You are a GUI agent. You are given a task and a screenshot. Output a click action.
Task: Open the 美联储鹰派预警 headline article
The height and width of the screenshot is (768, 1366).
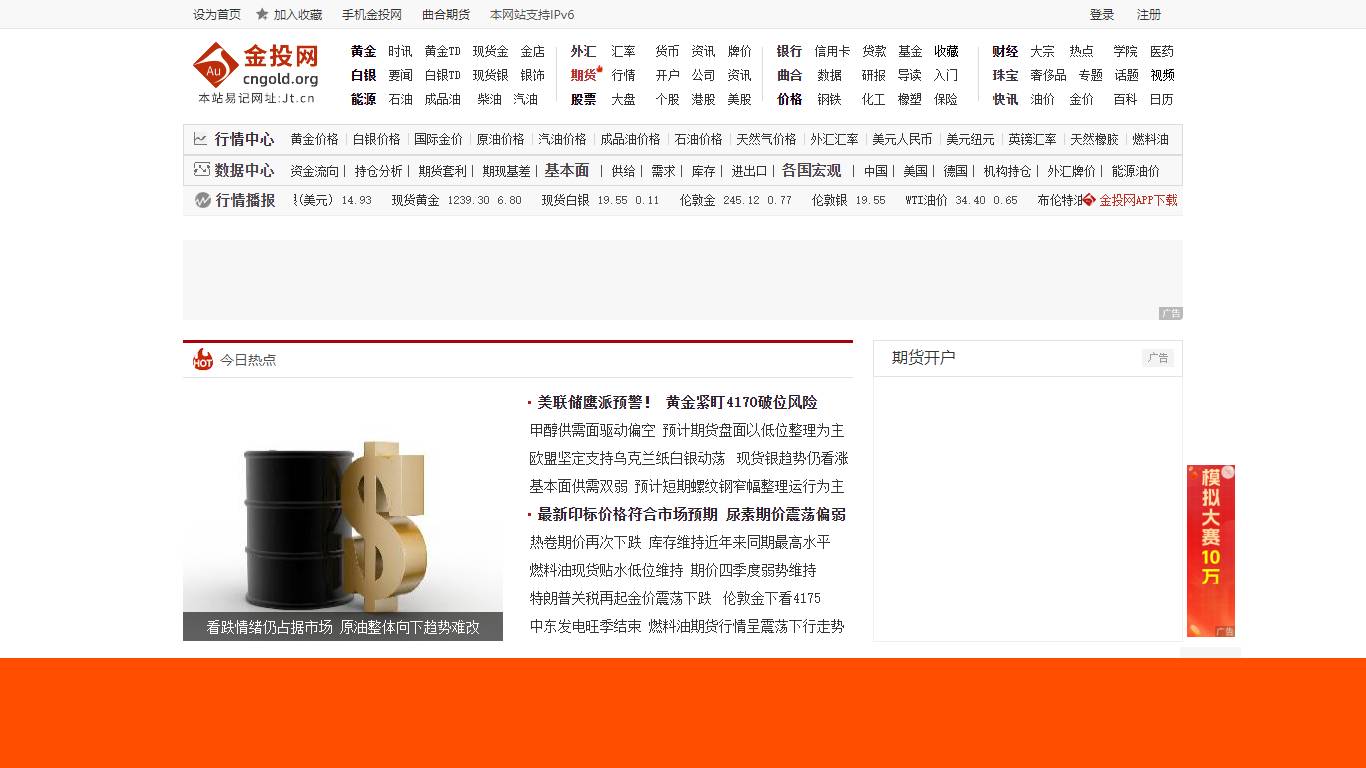point(677,402)
